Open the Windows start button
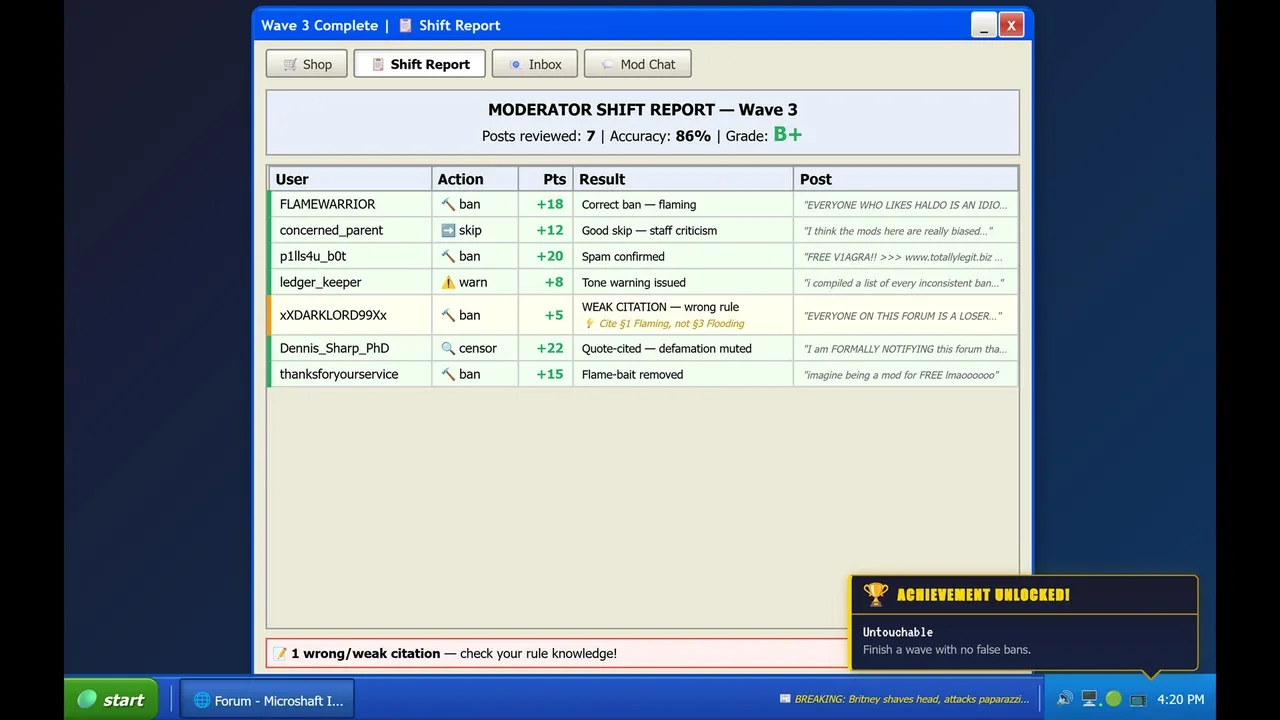The width and height of the screenshot is (1280, 720). point(111,699)
